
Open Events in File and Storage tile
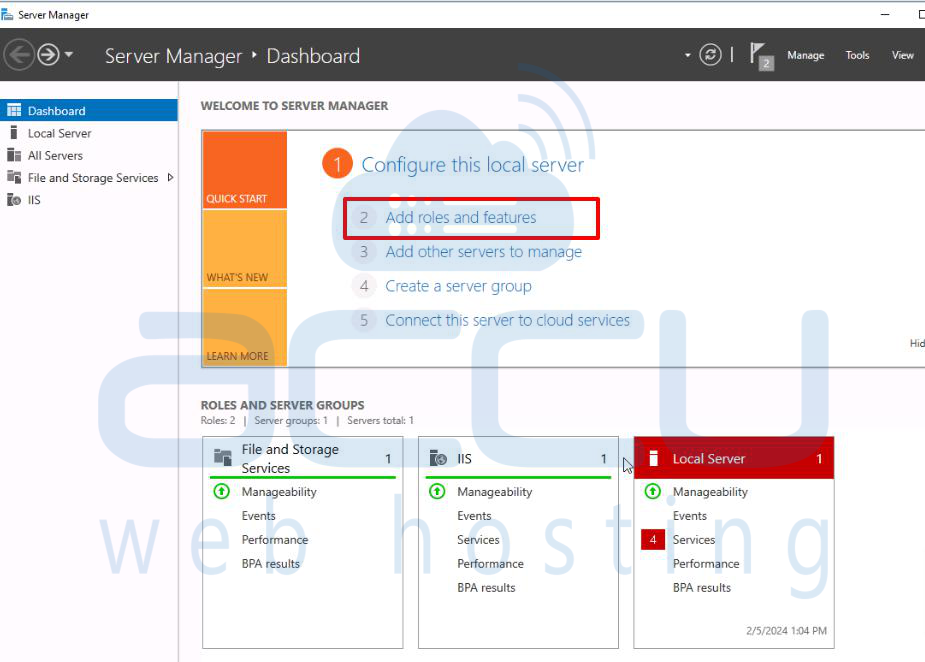tap(258, 516)
